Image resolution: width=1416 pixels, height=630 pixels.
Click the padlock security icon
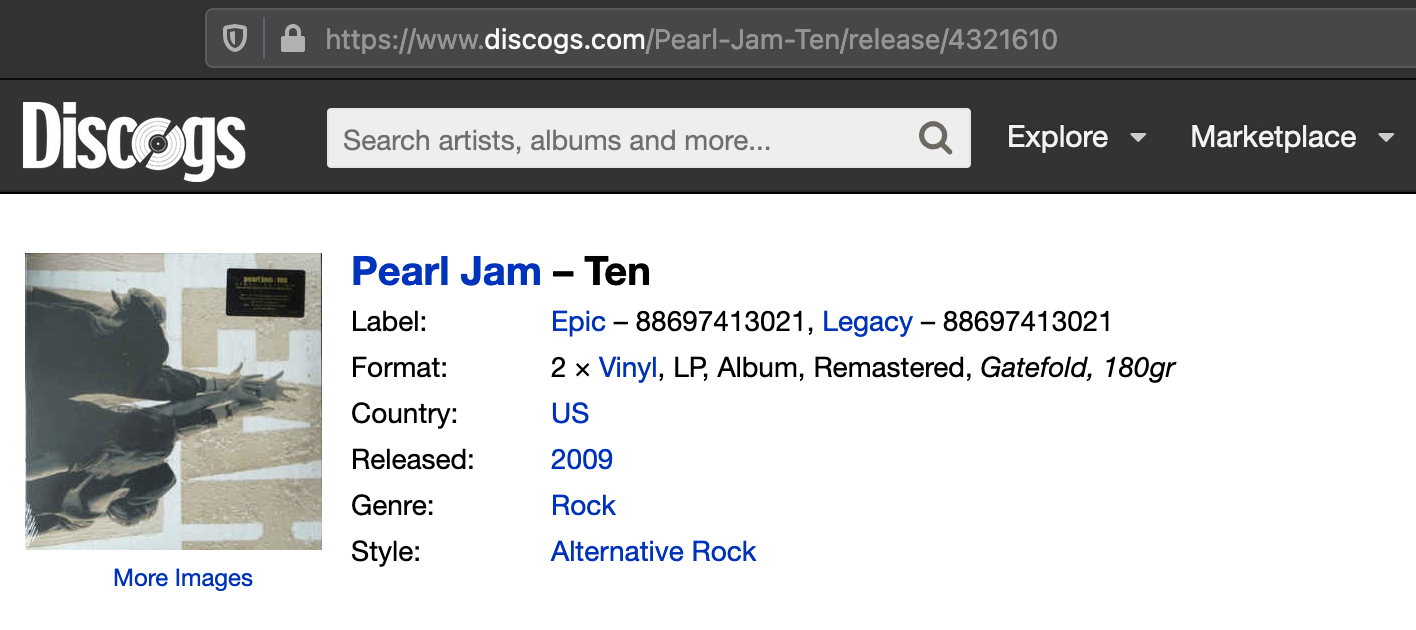tap(293, 38)
